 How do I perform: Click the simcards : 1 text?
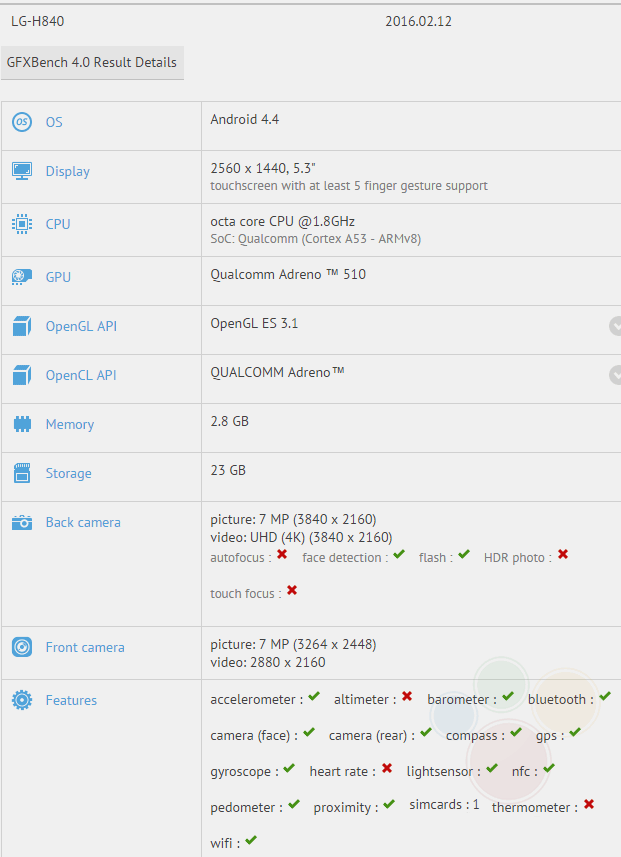(444, 805)
